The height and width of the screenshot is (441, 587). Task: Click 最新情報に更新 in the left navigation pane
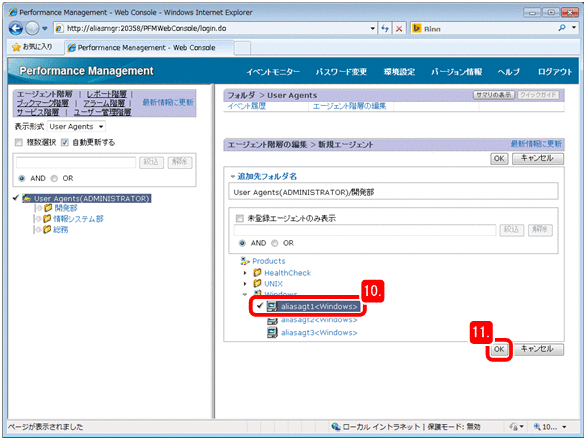pos(168,102)
